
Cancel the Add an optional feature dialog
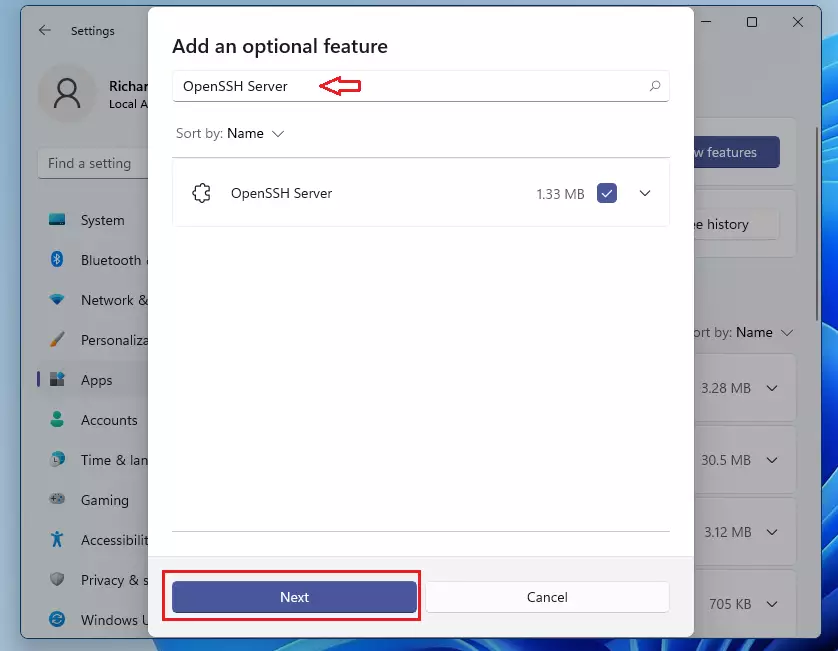pyautogui.click(x=547, y=596)
